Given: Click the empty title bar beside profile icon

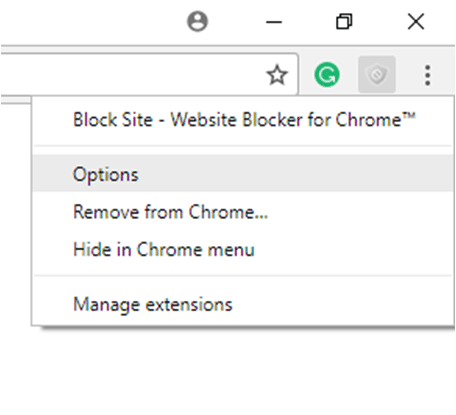Looking at the screenshot, I should 90,22.
